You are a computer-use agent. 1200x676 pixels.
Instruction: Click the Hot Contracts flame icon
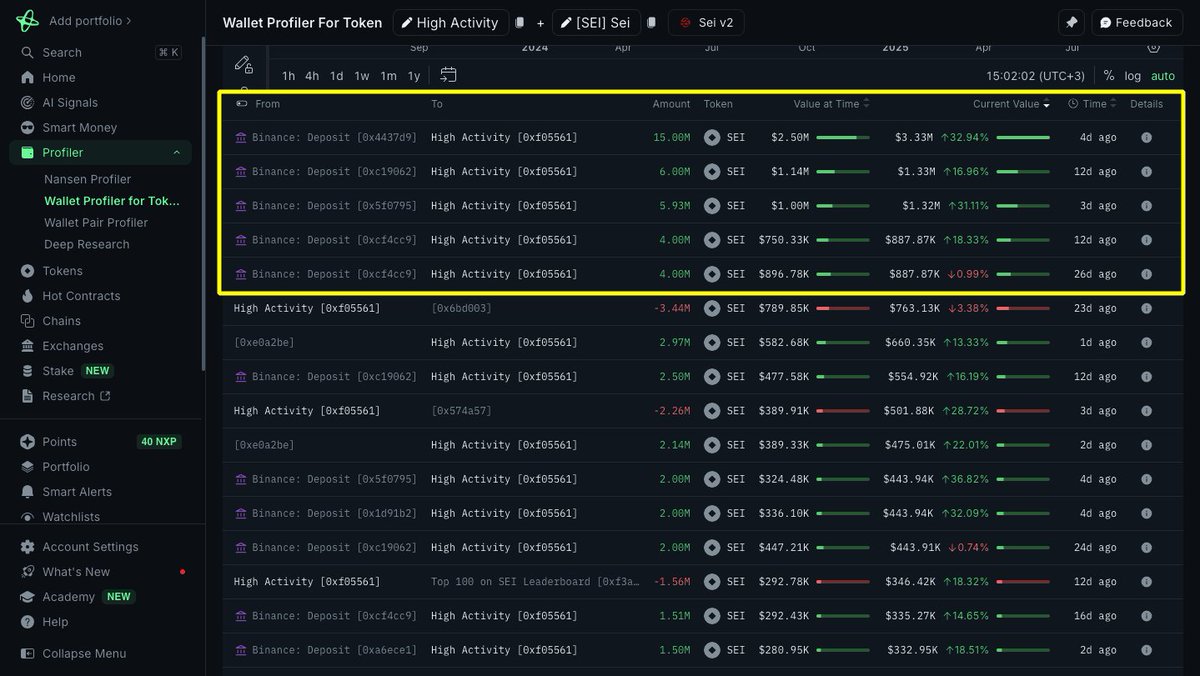[27, 296]
